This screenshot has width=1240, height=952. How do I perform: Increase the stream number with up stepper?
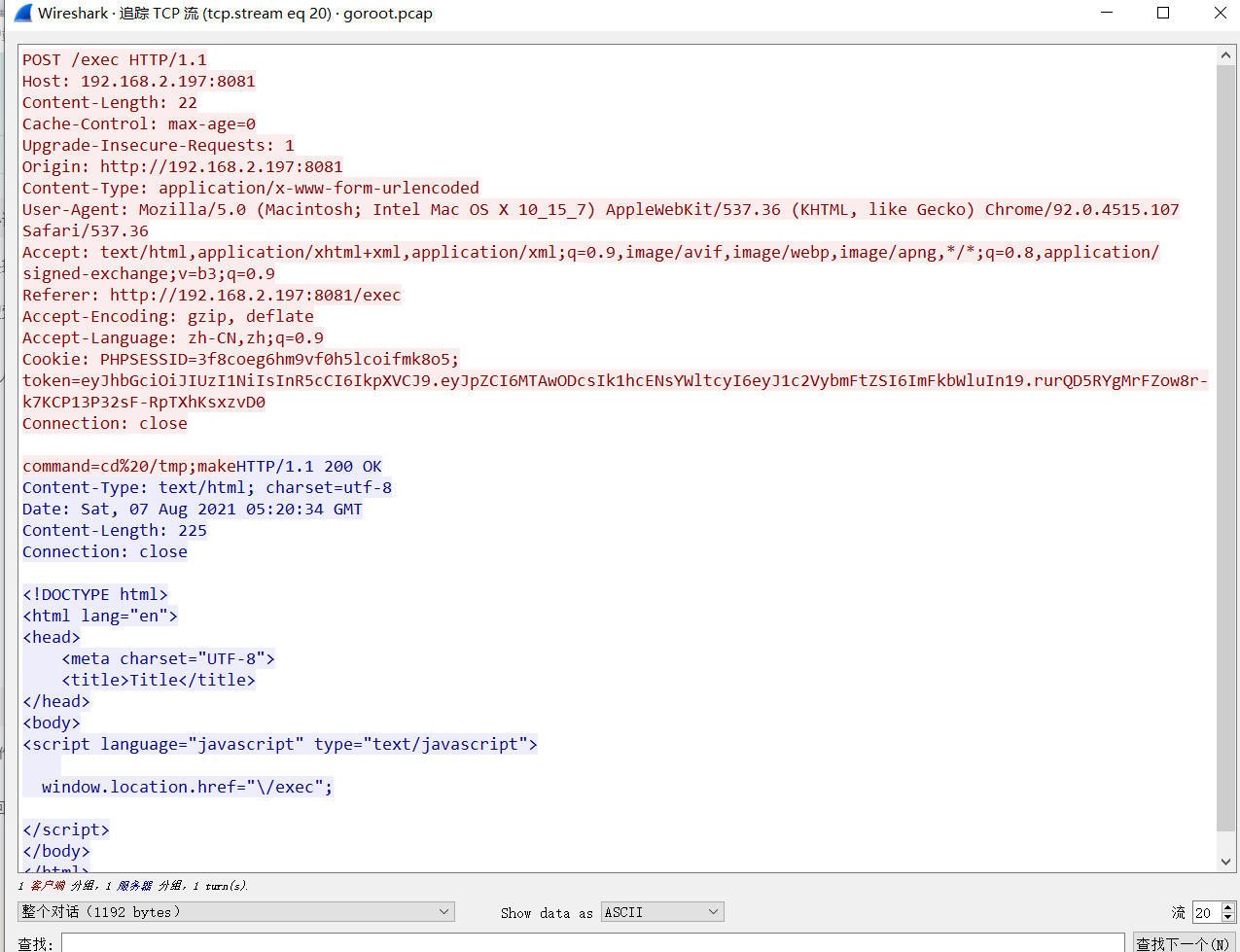pos(1228,907)
